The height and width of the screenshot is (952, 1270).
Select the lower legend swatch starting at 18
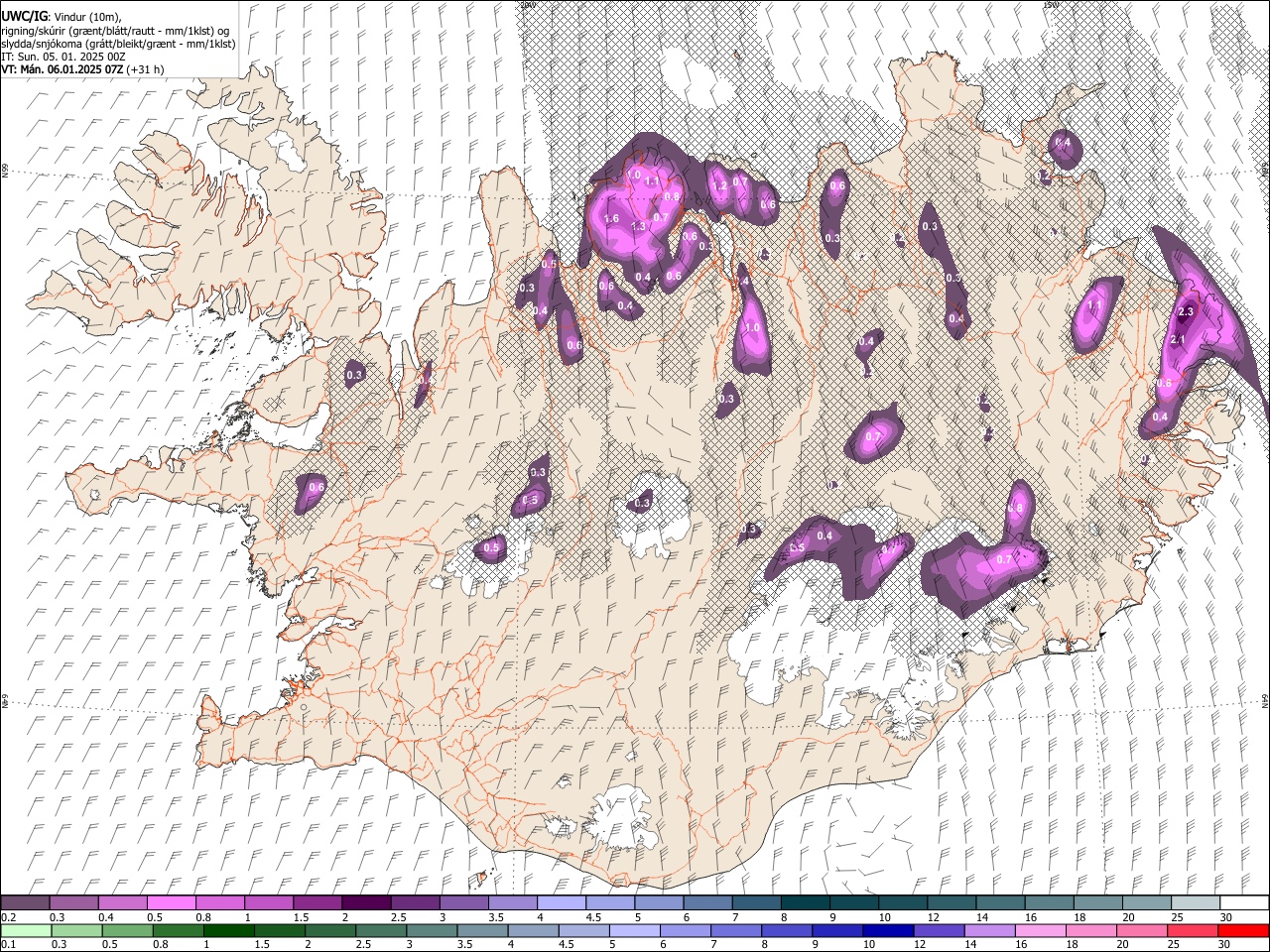(x=1090, y=930)
